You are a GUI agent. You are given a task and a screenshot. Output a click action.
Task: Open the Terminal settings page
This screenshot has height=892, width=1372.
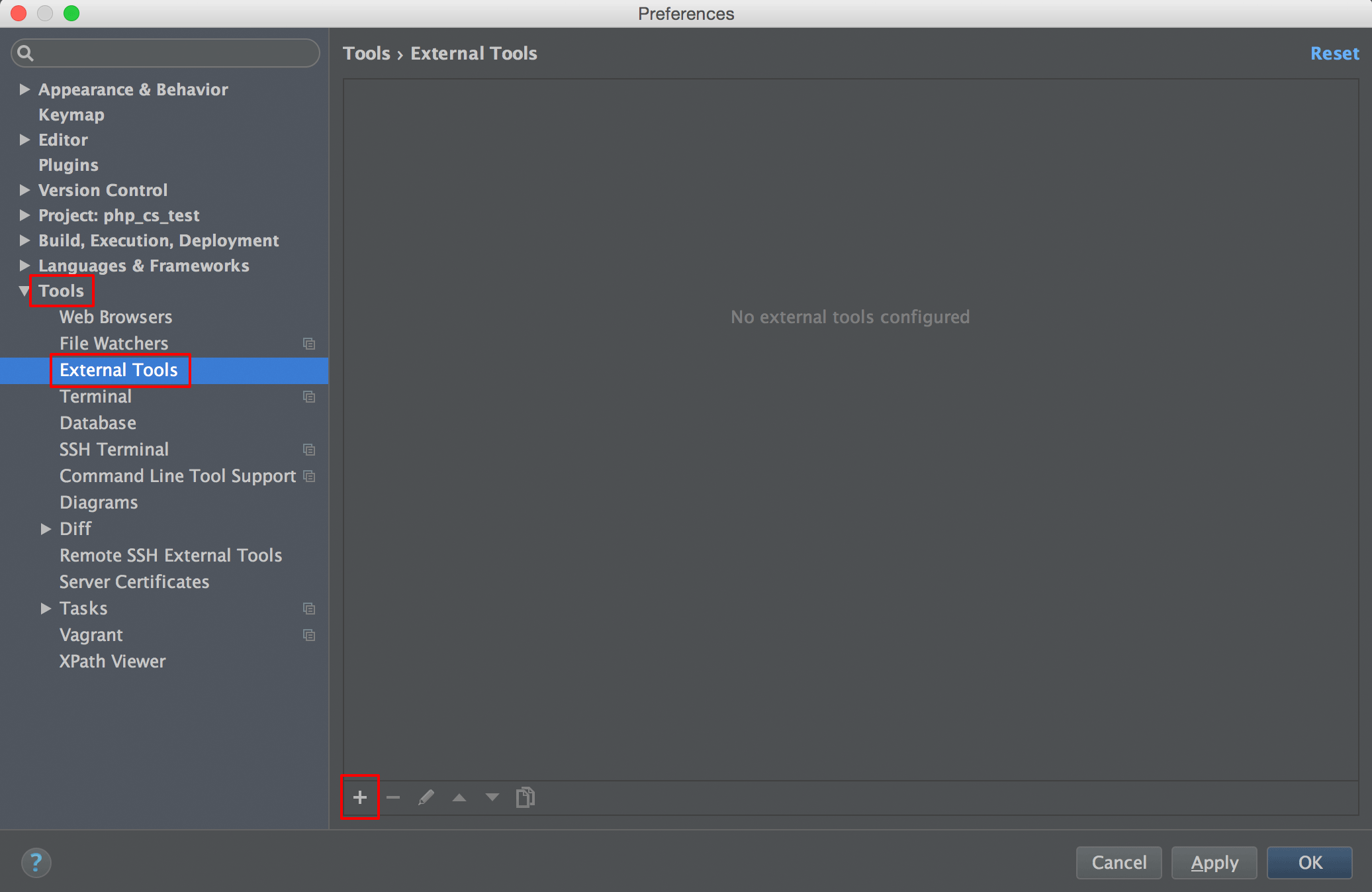95,396
